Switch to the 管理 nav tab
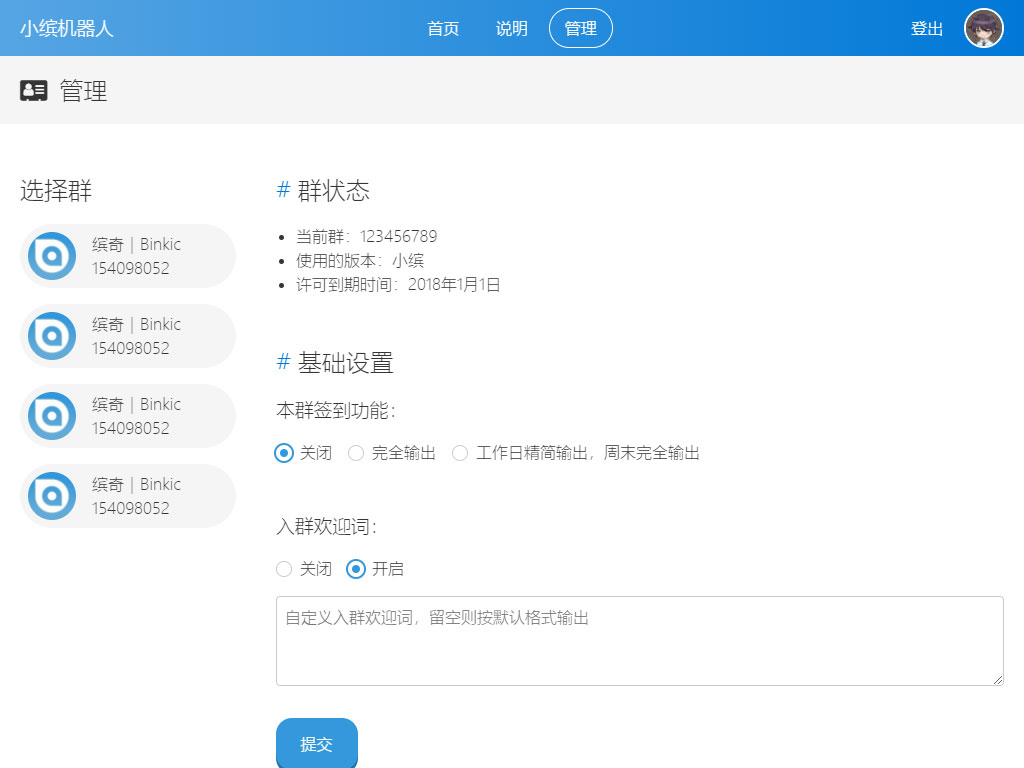The height and width of the screenshot is (768, 1024). 581,28
